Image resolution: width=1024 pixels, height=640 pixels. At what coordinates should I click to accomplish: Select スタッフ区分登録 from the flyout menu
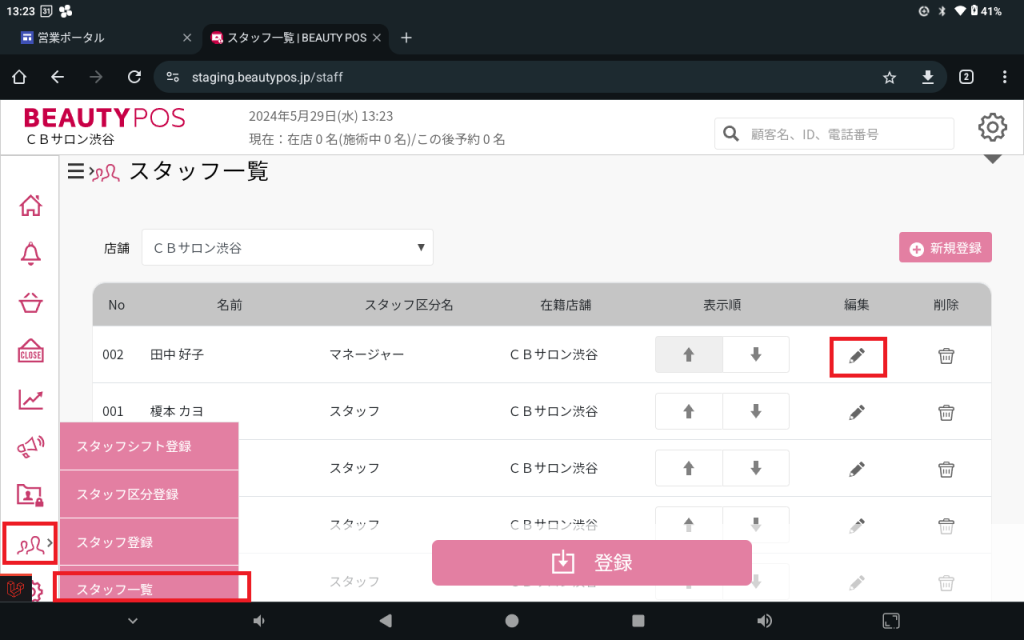tap(149, 494)
